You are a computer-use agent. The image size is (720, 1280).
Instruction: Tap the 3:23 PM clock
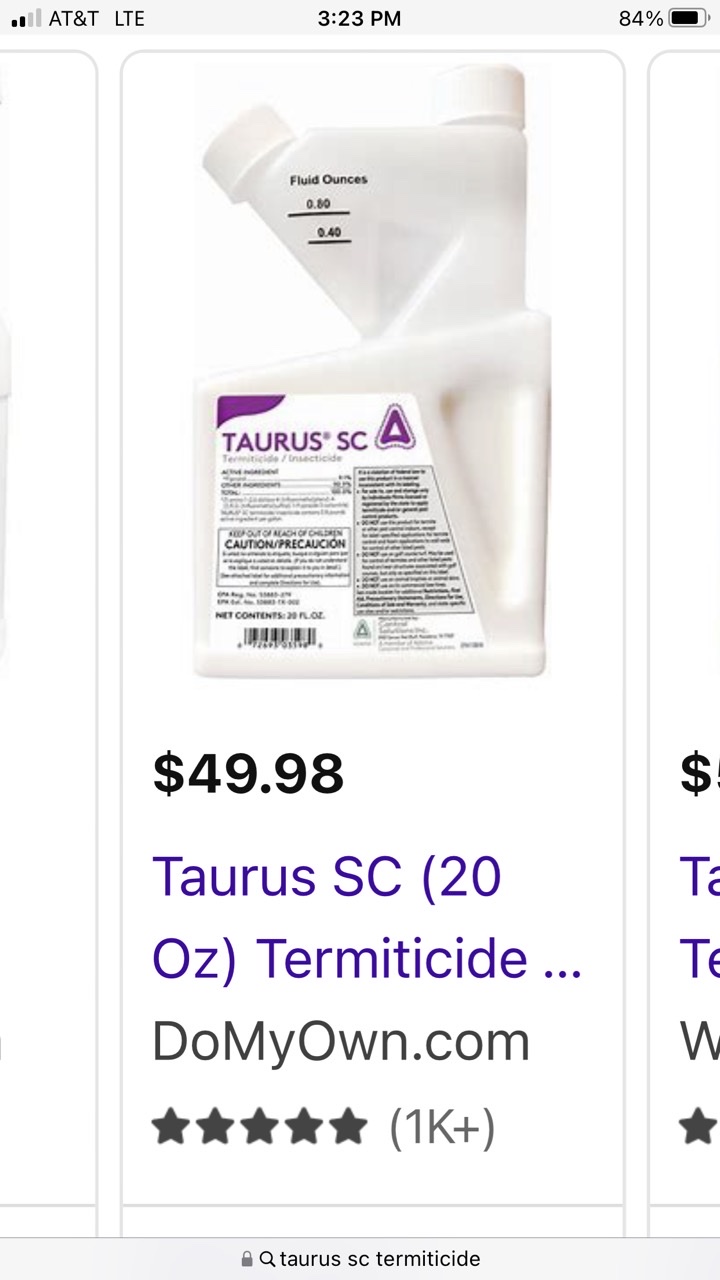pos(359,18)
